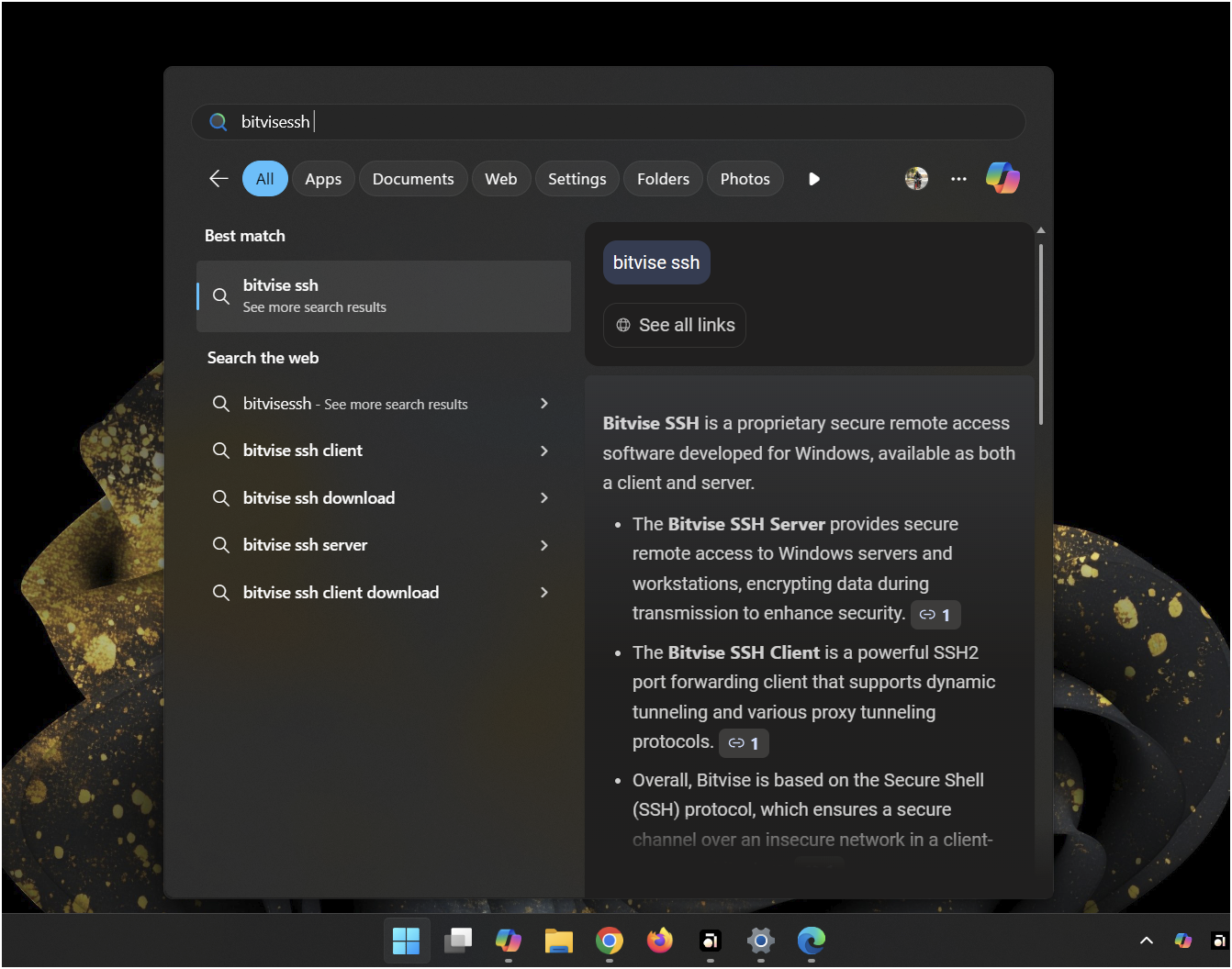Click the black square system tray icon
The width and height of the screenshot is (1232, 969).
(1219, 941)
